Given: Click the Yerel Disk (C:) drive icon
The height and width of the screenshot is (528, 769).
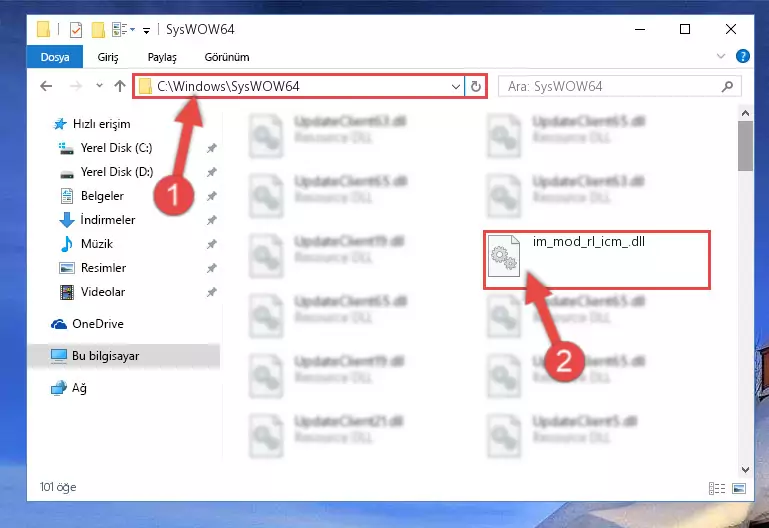Looking at the screenshot, I should 66,148.
